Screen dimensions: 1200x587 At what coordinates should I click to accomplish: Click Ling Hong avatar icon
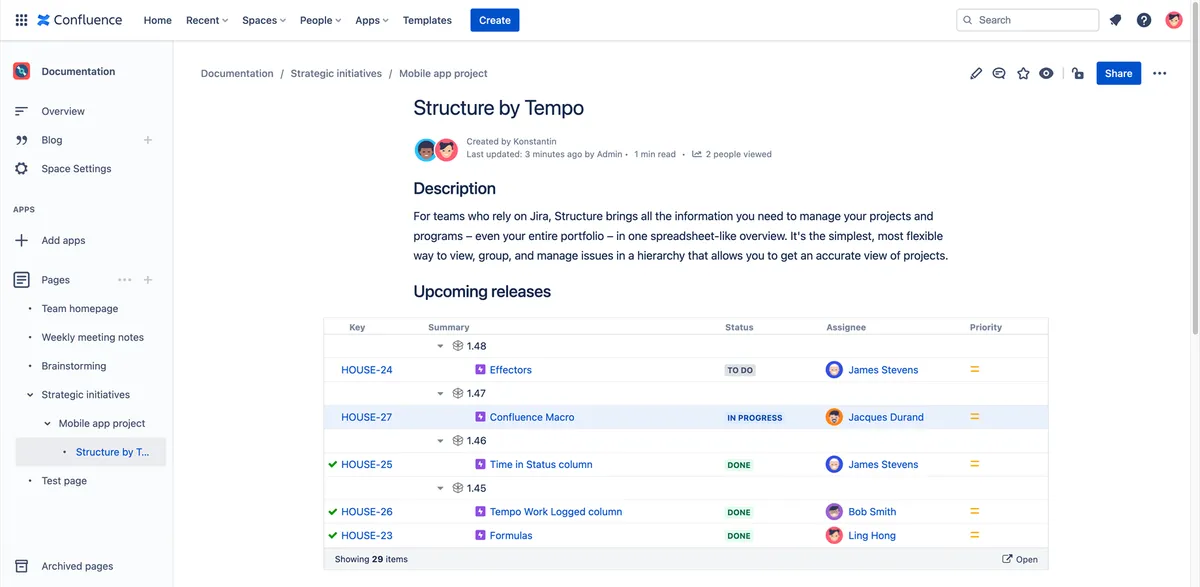point(834,536)
